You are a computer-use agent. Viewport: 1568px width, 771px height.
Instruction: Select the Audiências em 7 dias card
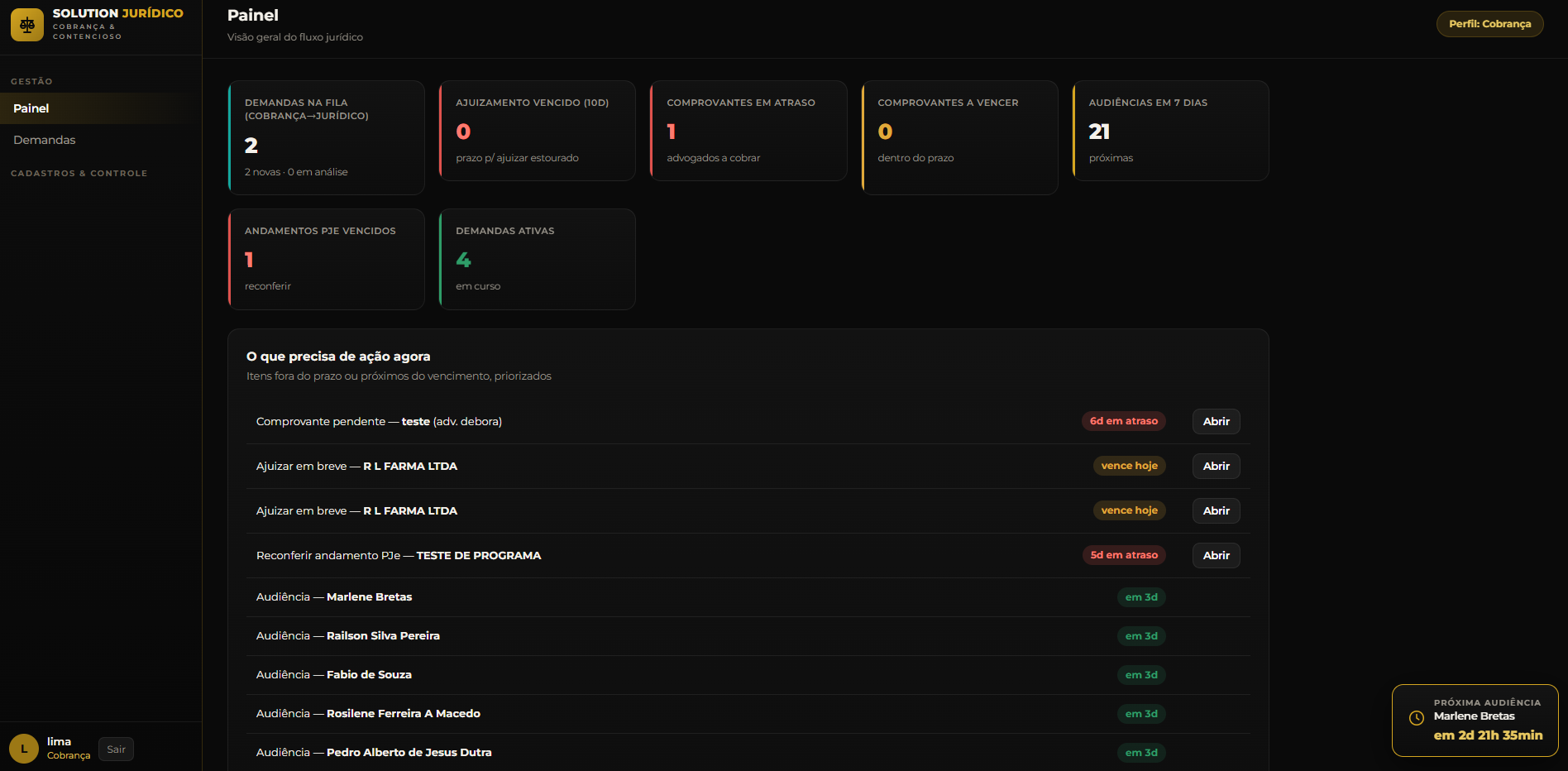coord(1170,131)
